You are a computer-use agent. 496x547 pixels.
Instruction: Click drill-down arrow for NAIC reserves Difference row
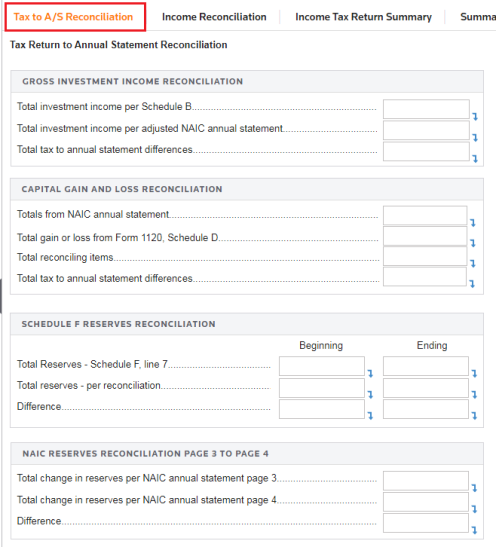[x=474, y=530]
